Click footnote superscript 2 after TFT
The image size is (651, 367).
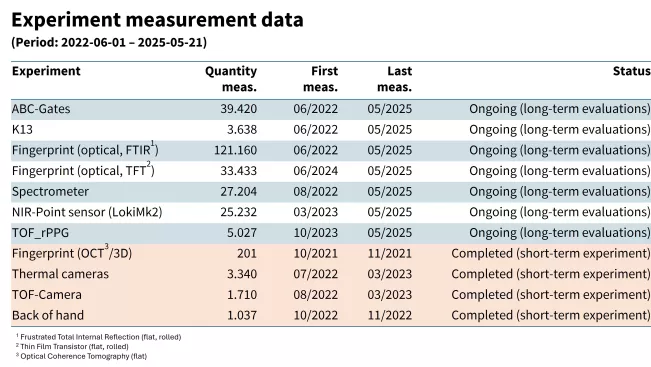pos(149,164)
